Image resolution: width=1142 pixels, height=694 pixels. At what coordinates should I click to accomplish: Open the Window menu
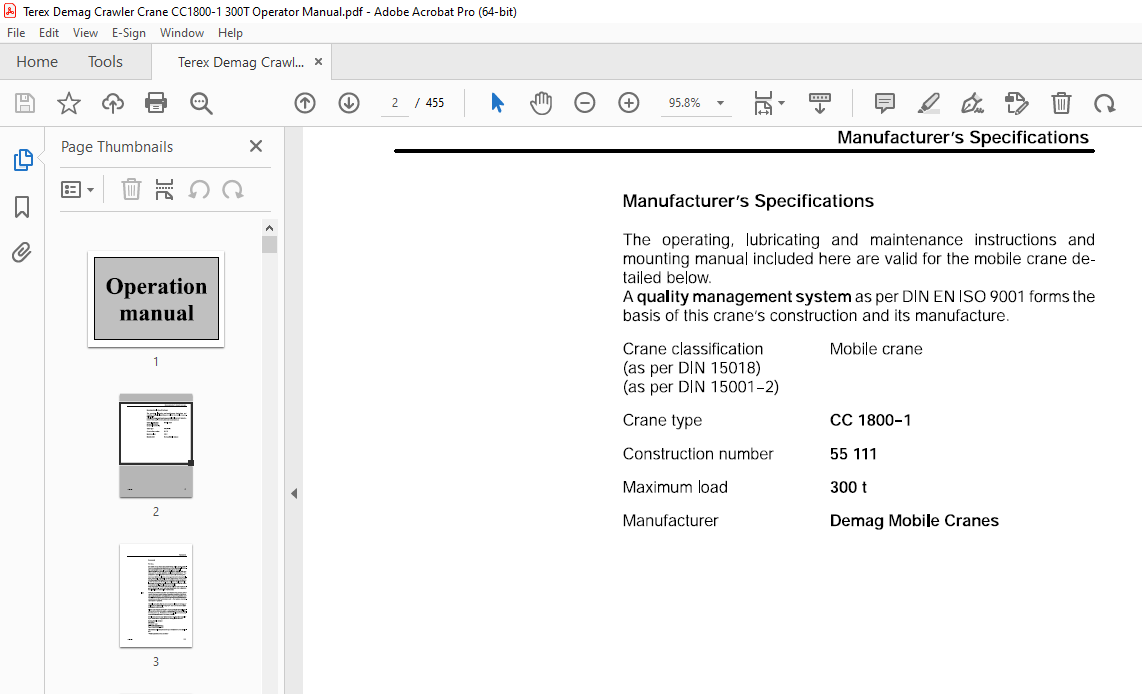click(x=181, y=33)
